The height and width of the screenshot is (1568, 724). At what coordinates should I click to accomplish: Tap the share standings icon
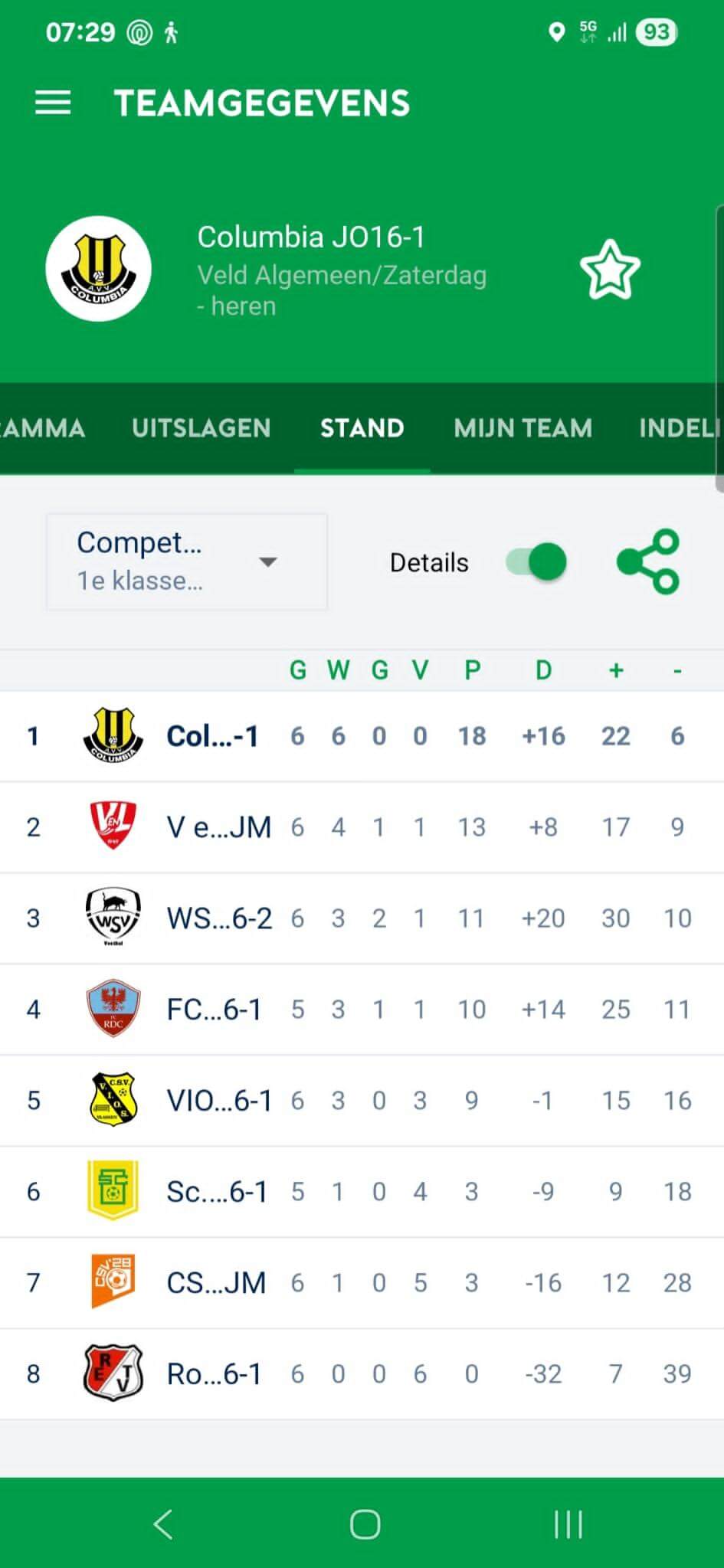[x=648, y=561]
